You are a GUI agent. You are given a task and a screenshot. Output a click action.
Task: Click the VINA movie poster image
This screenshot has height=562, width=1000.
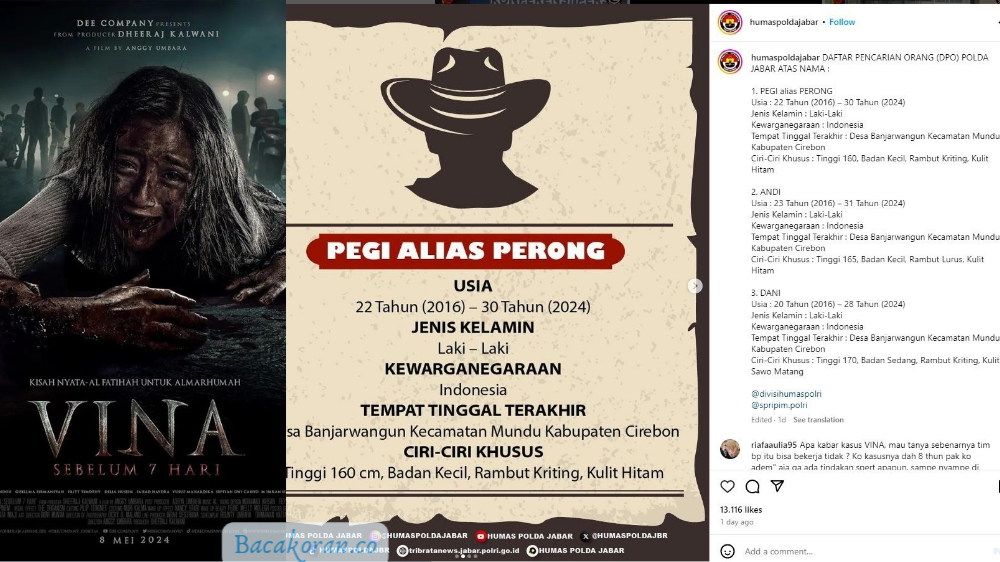pos(143,281)
